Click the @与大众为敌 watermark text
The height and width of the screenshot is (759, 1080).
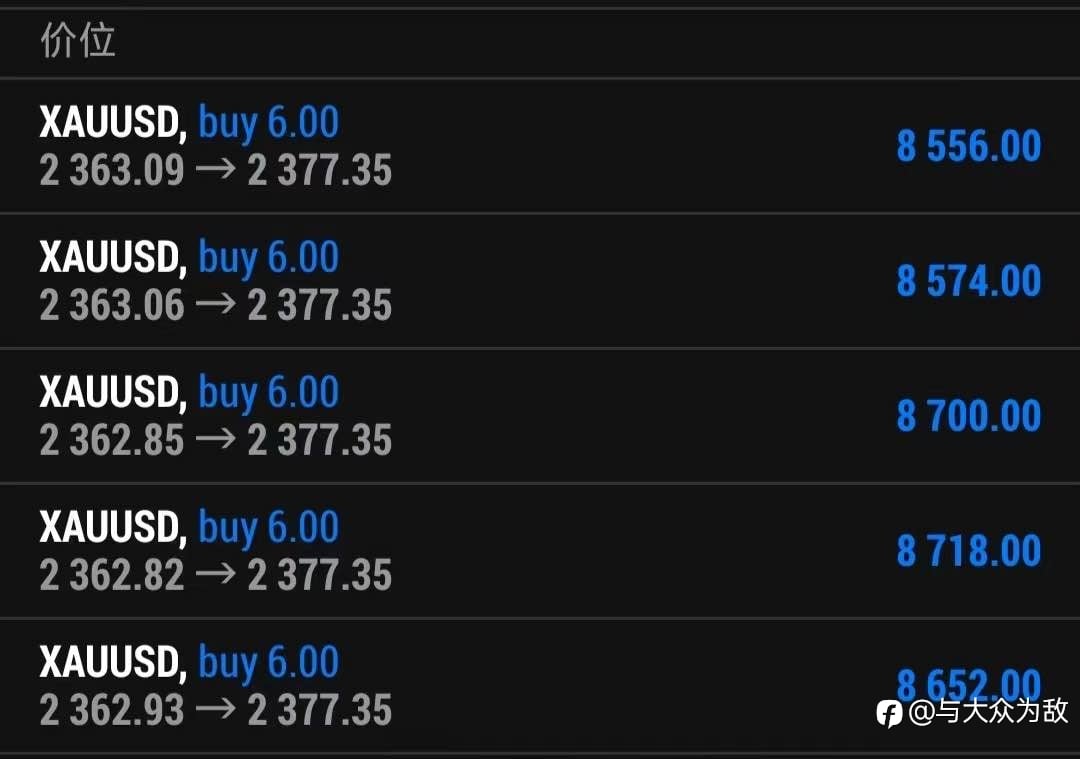pos(988,711)
